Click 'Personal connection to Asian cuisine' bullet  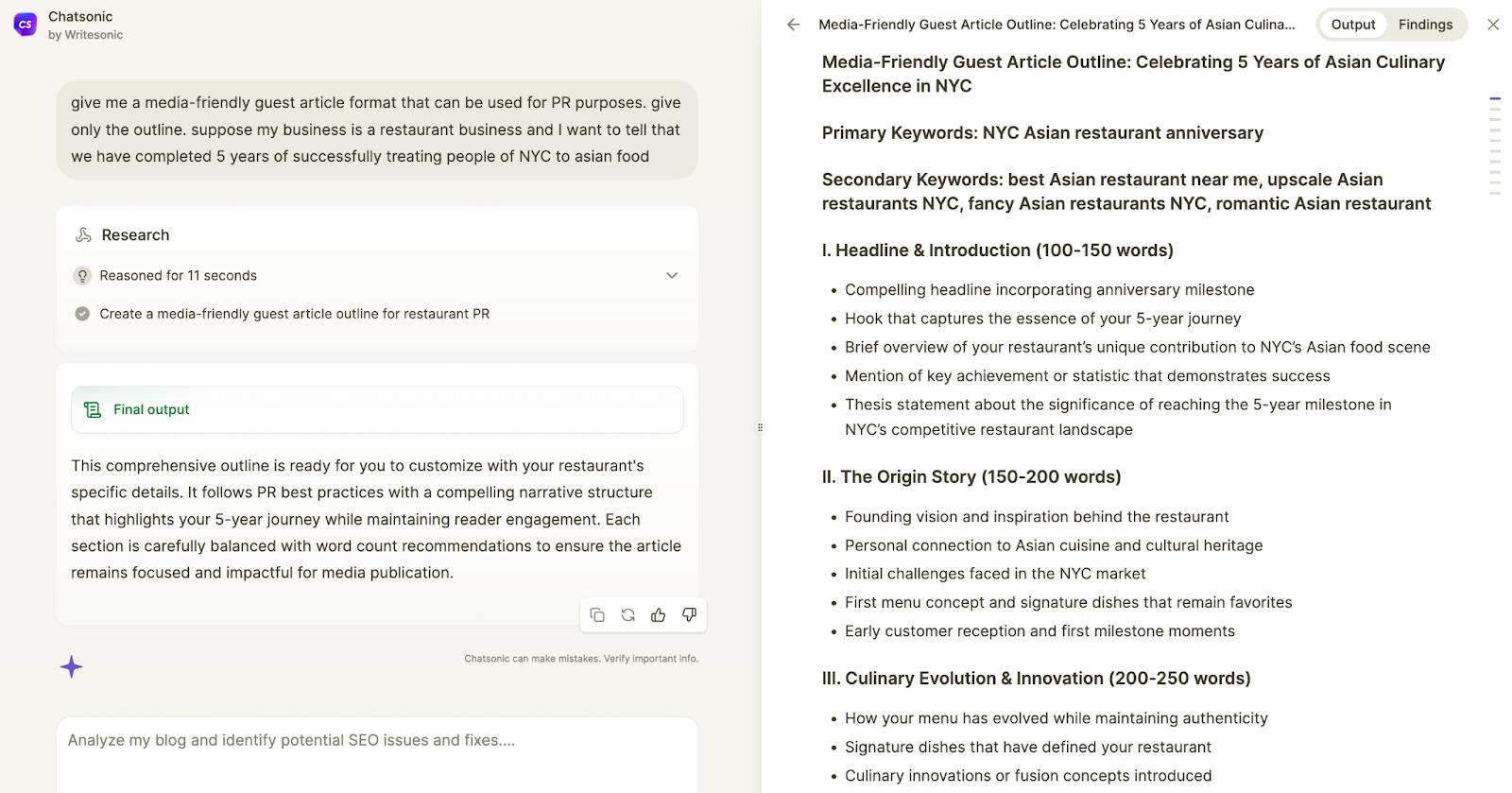[1054, 545]
